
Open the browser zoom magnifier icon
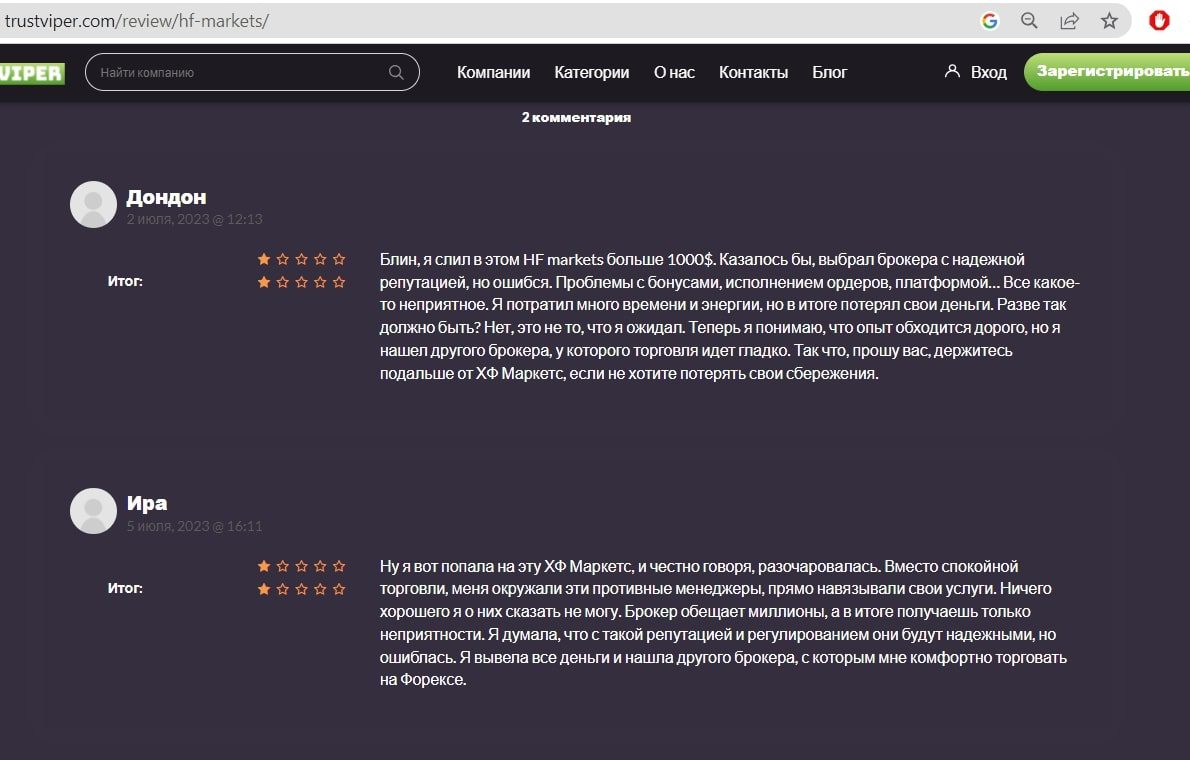coord(1029,21)
